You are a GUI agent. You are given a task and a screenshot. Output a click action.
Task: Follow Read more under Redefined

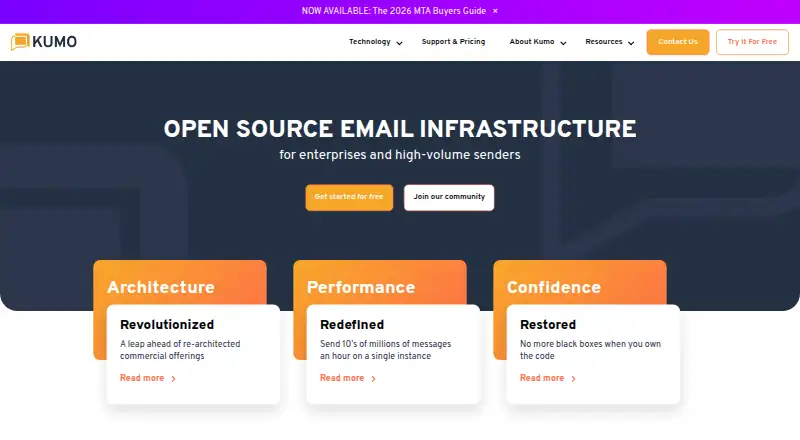click(342, 378)
